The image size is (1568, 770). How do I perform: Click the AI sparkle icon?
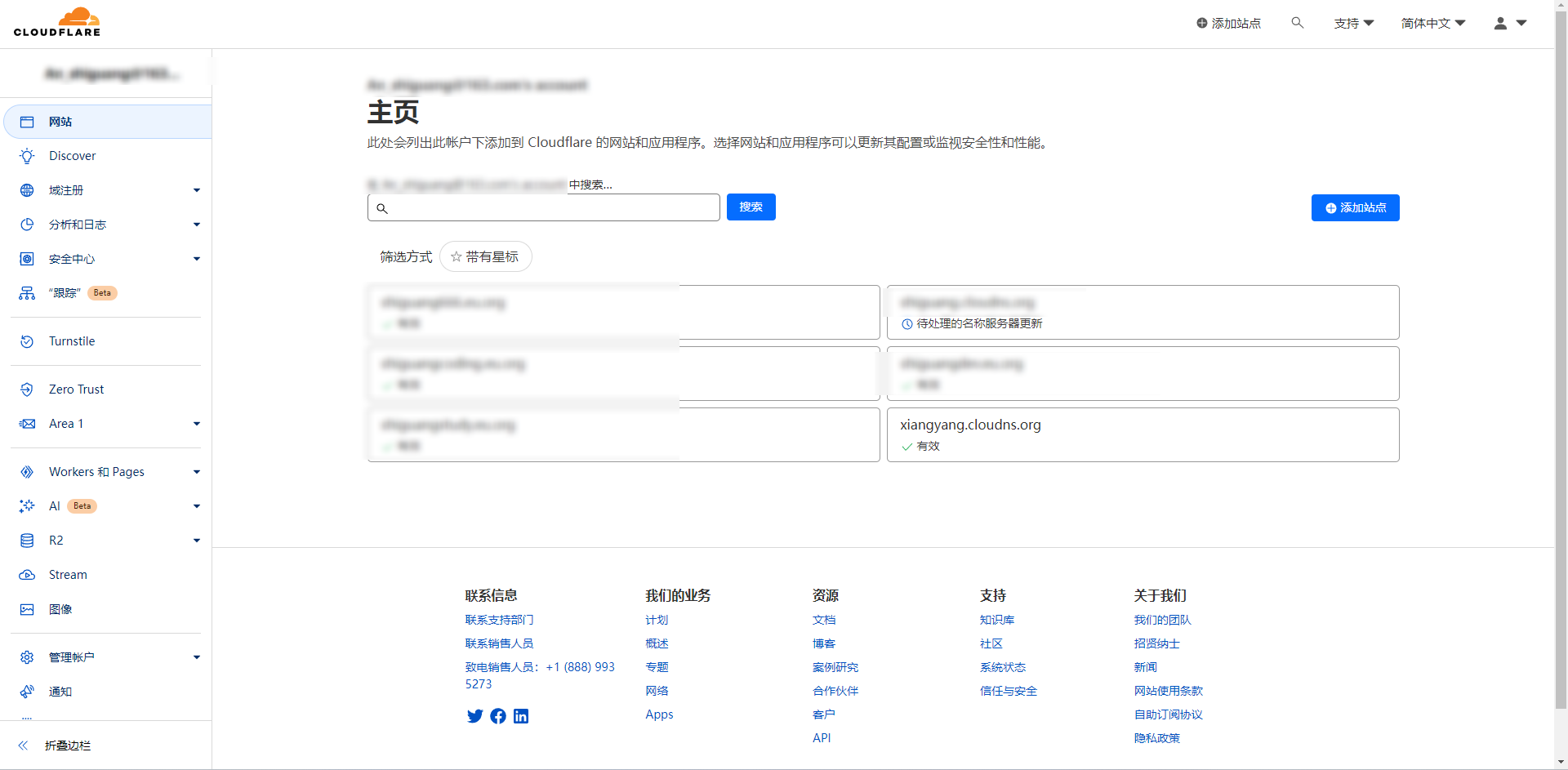27,506
